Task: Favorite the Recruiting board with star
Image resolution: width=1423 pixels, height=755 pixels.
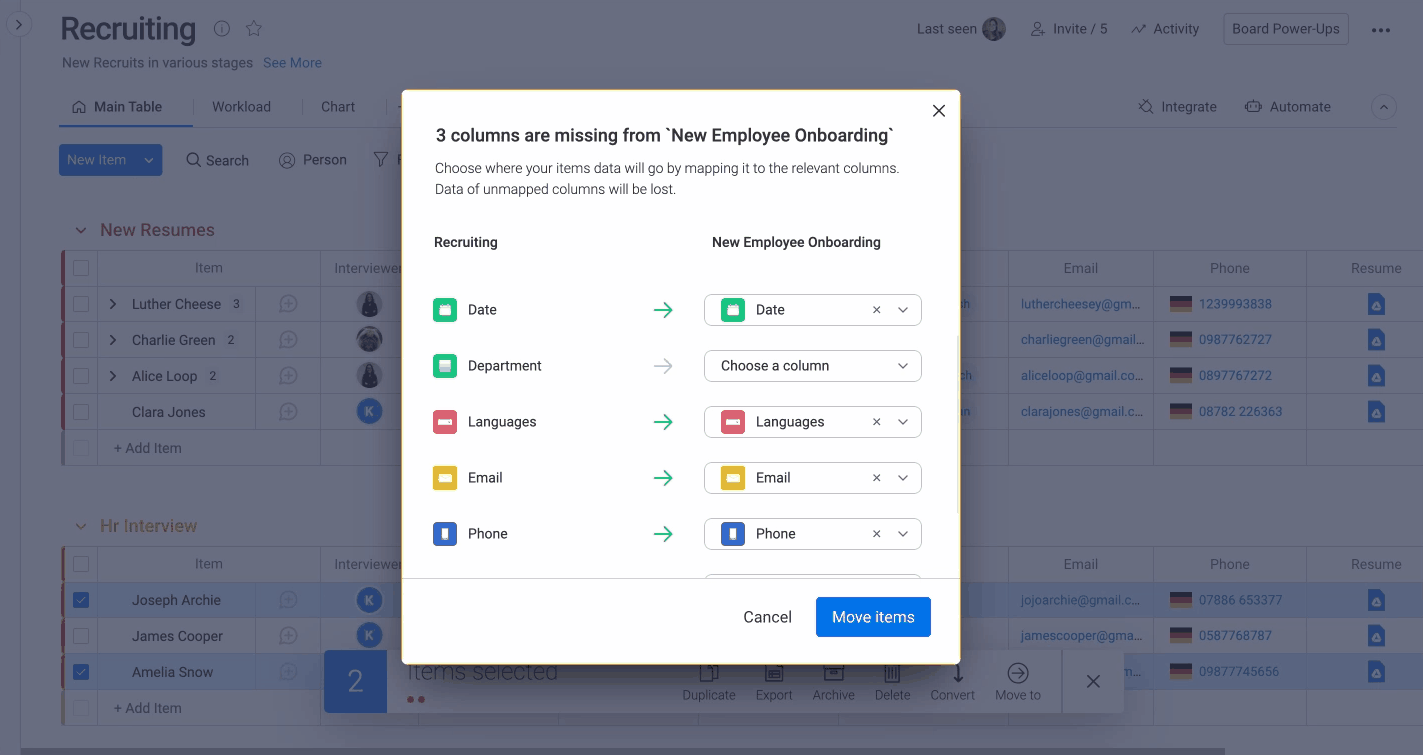Action: point(254,29)
